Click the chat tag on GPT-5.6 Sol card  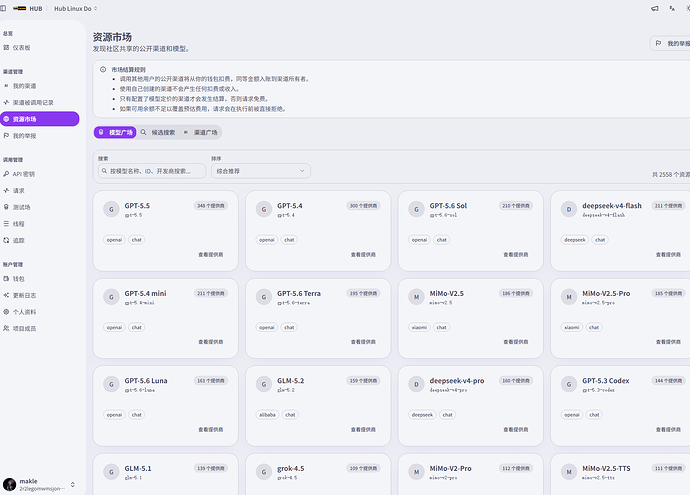(442, 240)
